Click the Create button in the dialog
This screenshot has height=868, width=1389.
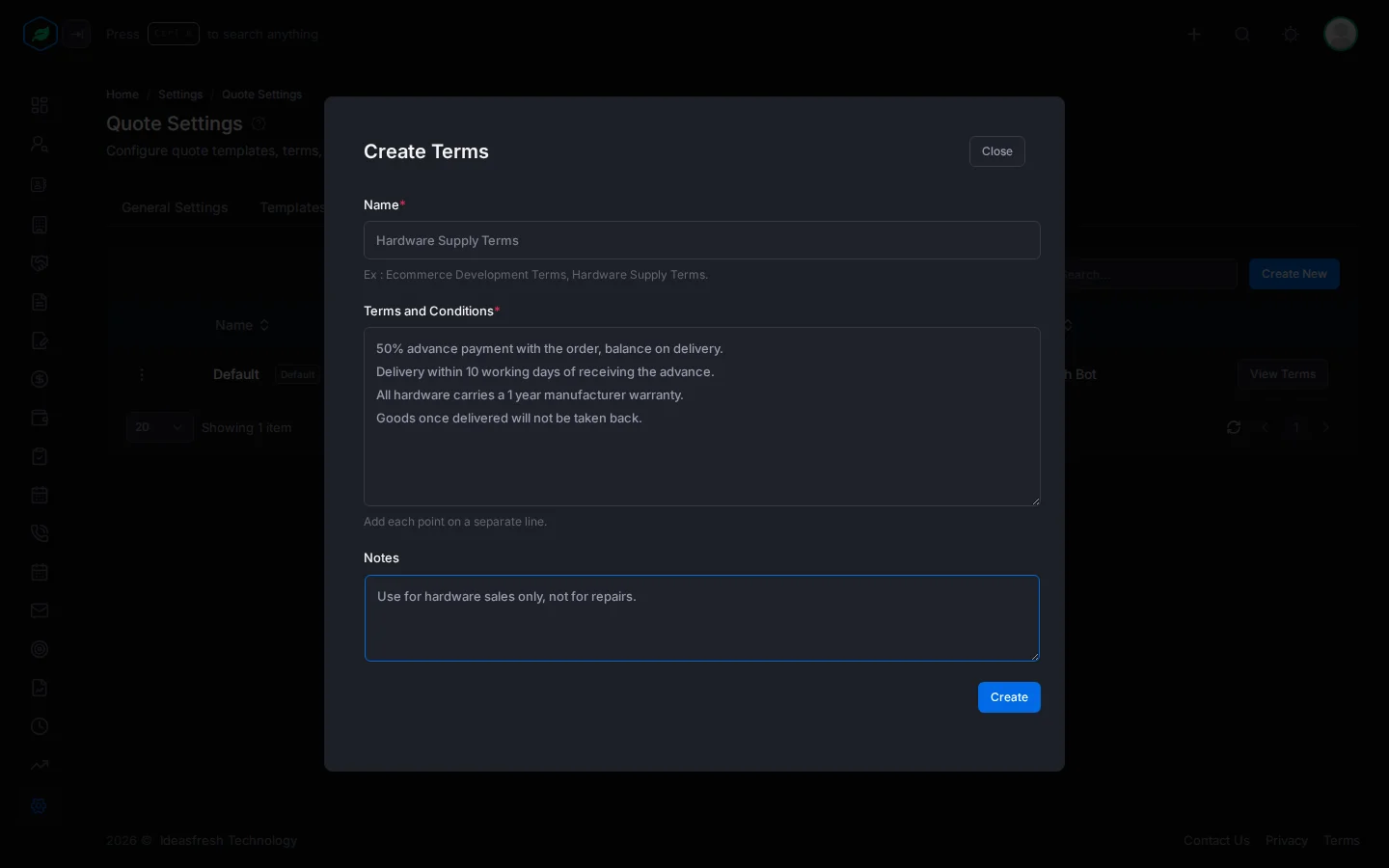[1009, 697]
